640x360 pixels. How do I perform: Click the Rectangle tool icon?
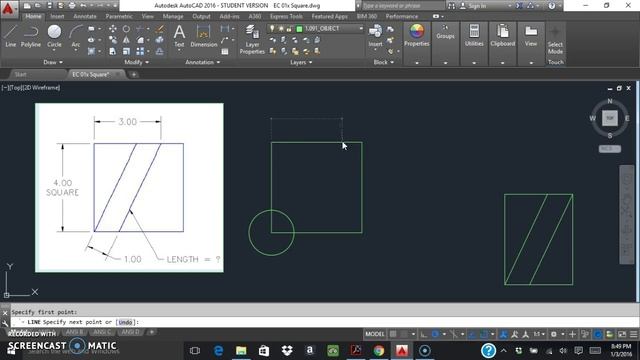tap(91, 29)
